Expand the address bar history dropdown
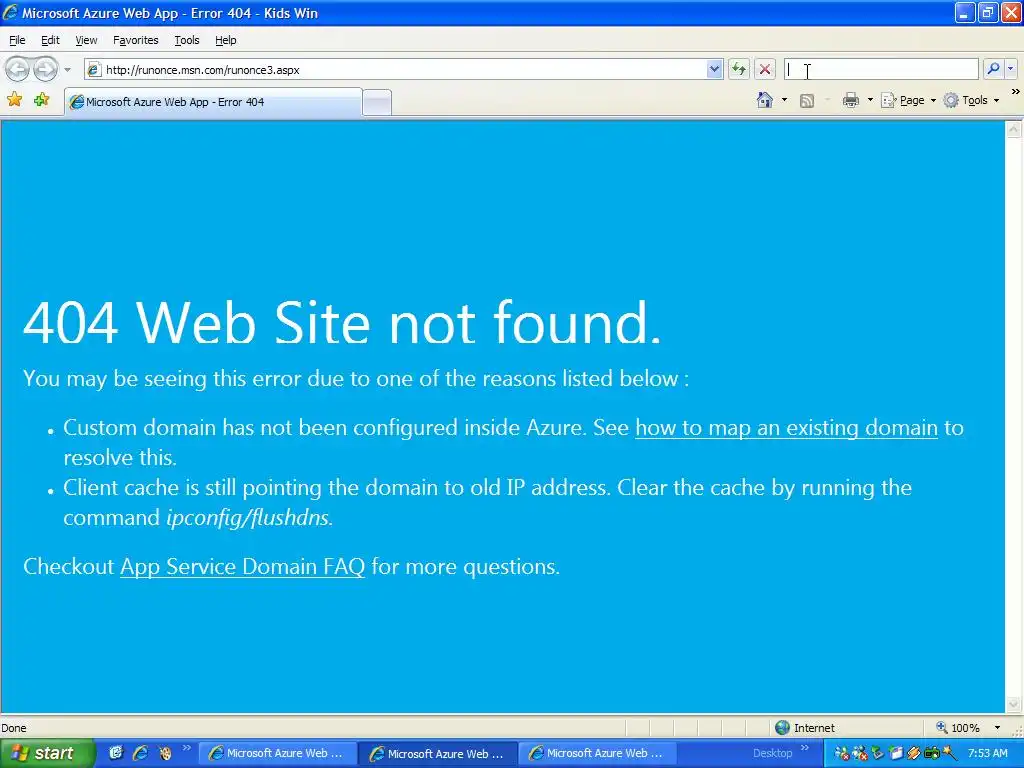 714,69
